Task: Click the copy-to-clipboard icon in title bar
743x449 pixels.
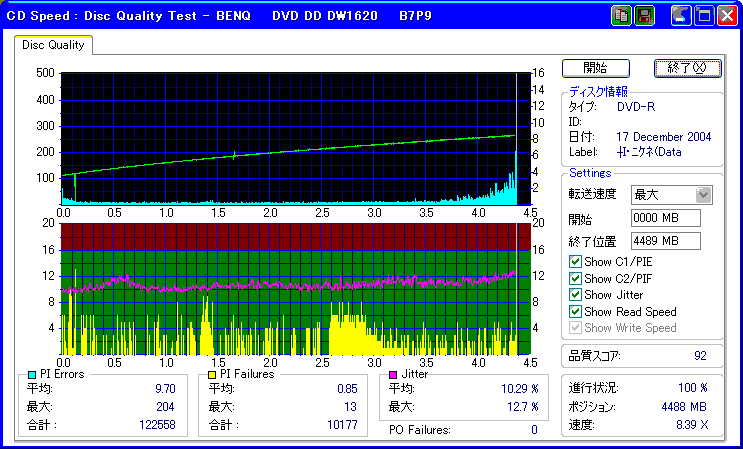Action: [x=622, y=16]
